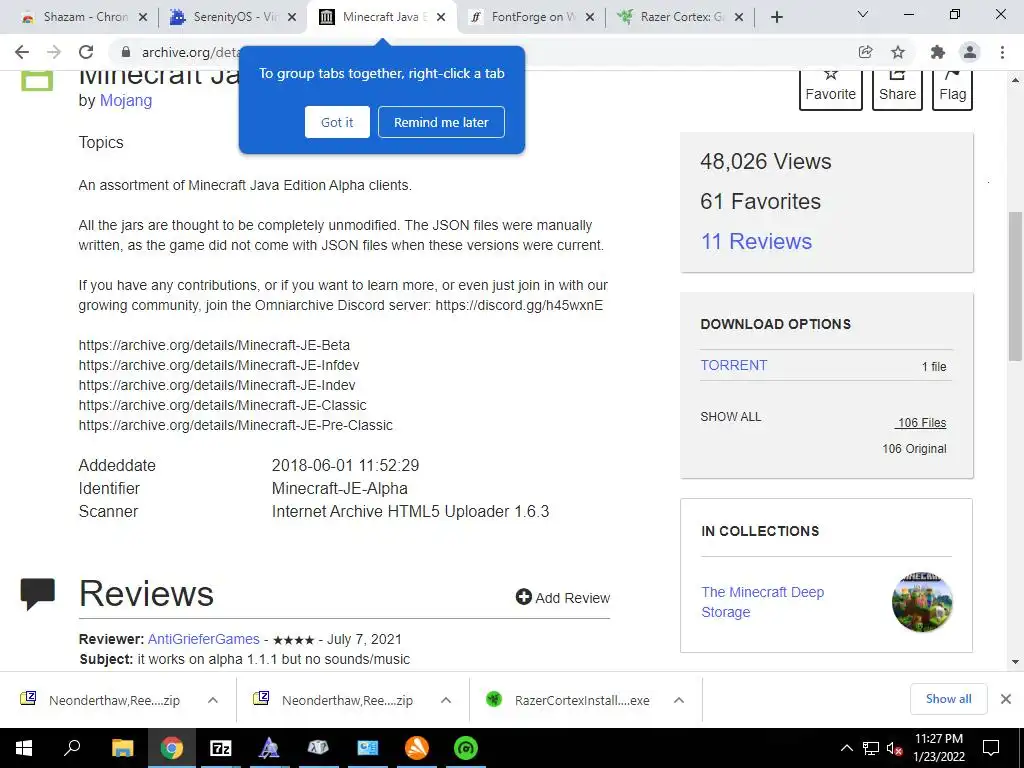This screenshot has height=768, width=1024.
Task: Click the Minecraft-JE-Indev URL text
Action: point(217,385)
